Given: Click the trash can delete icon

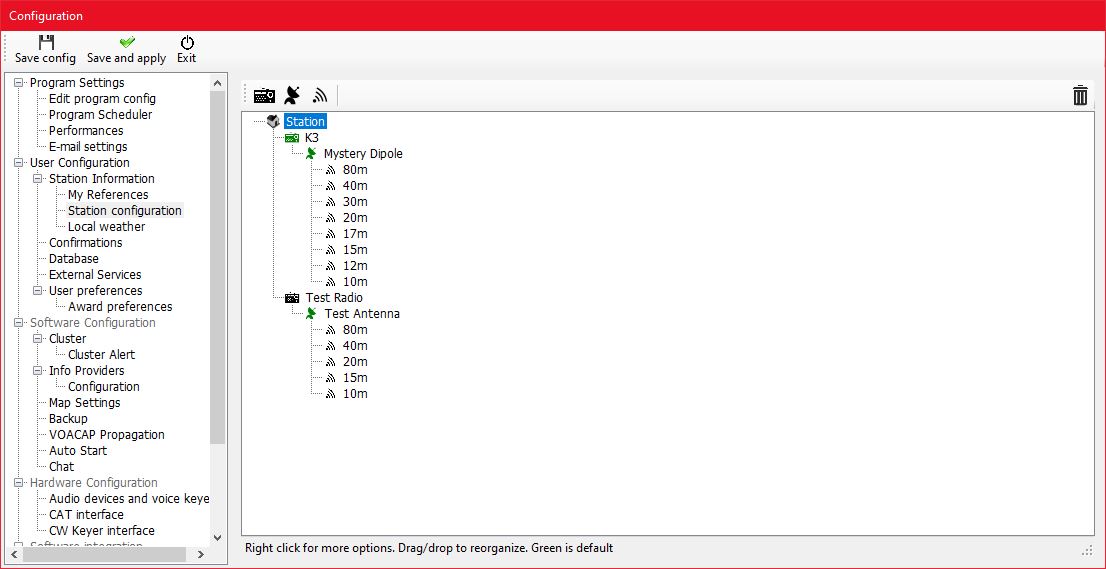Looking at the screenshot, I should (1080, 95).
